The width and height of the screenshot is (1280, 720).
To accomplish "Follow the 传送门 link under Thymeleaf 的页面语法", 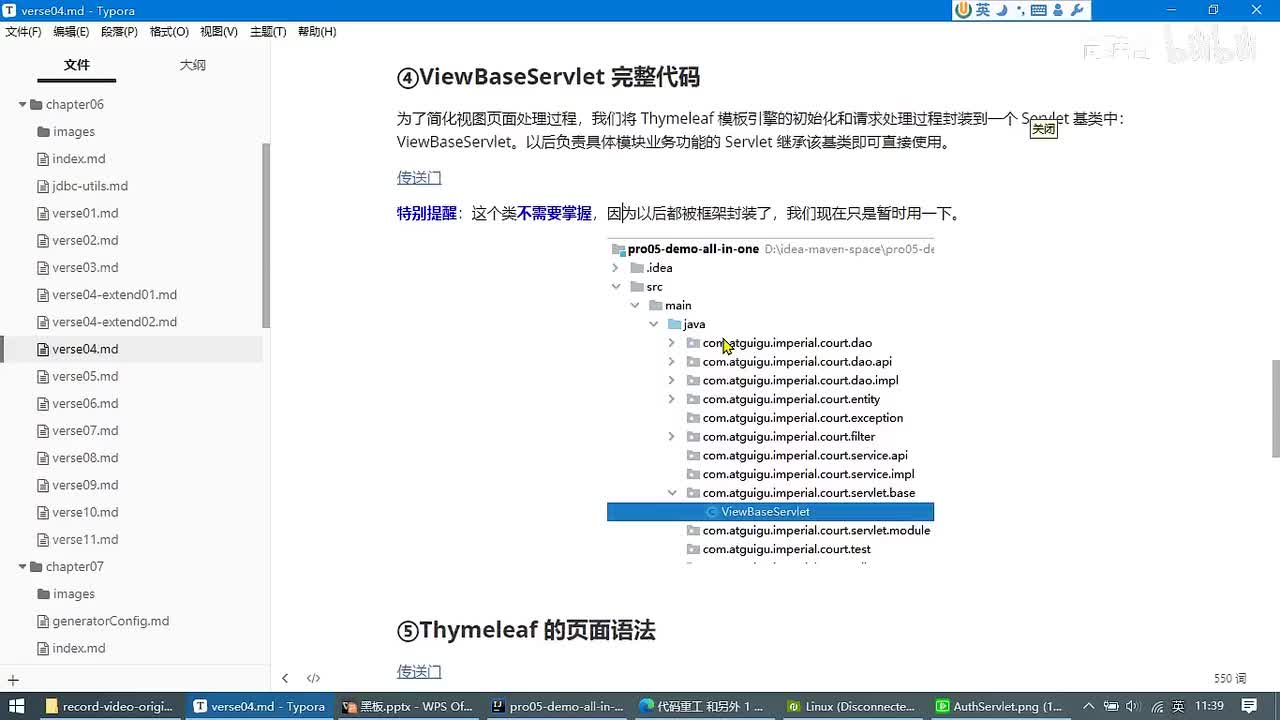I will (419, 671).
